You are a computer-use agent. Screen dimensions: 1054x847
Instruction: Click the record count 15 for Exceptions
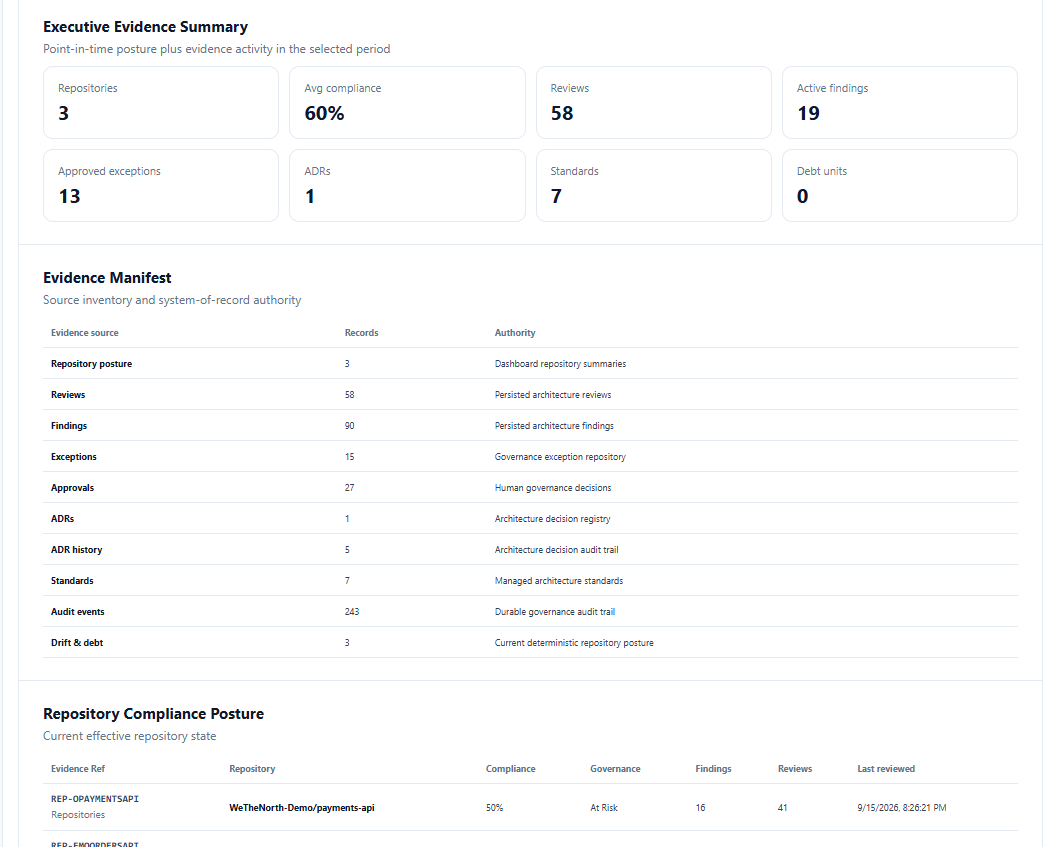(x=350, y=456)
